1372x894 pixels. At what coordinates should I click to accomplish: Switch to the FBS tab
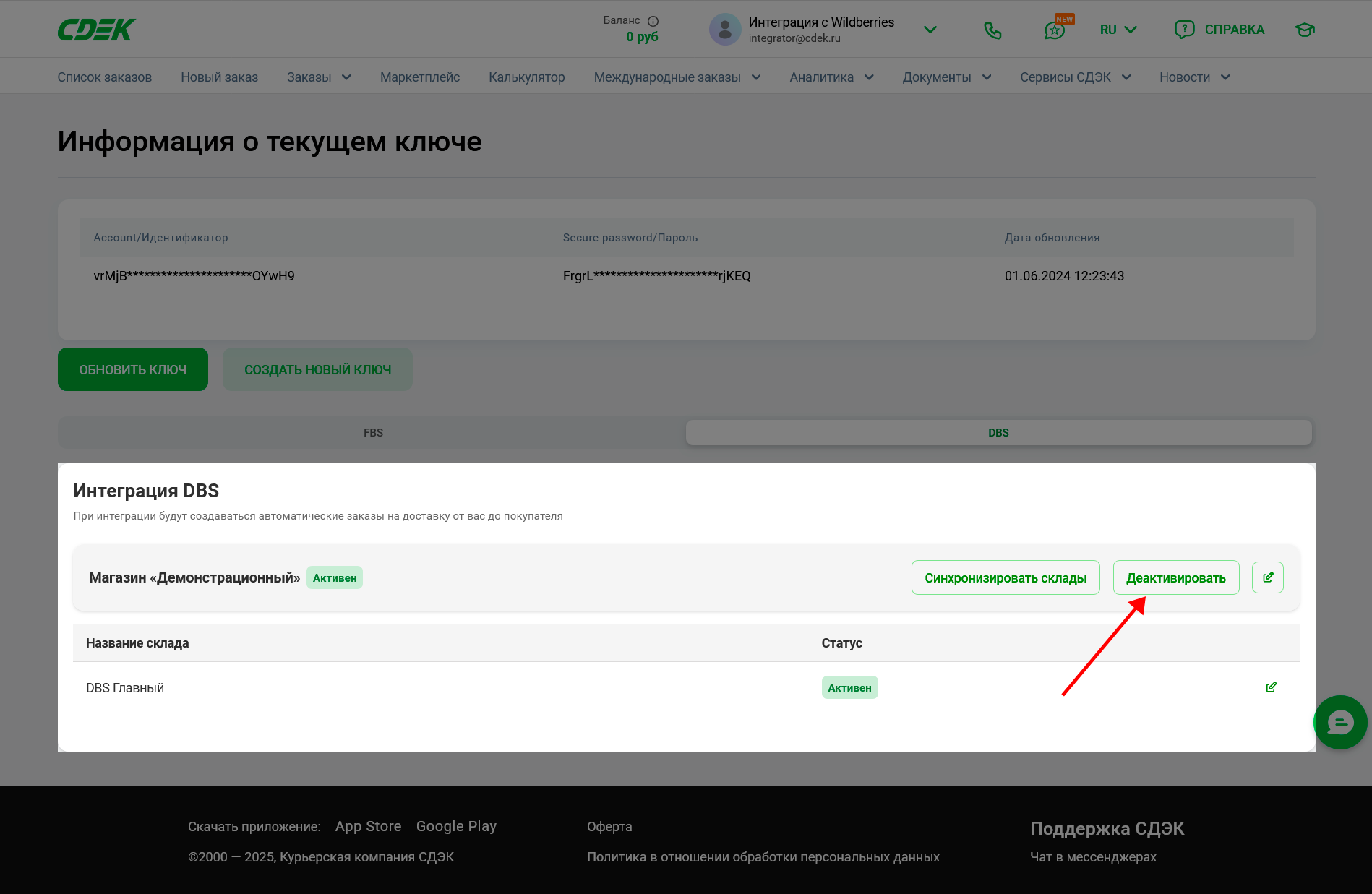pos(373,433)
